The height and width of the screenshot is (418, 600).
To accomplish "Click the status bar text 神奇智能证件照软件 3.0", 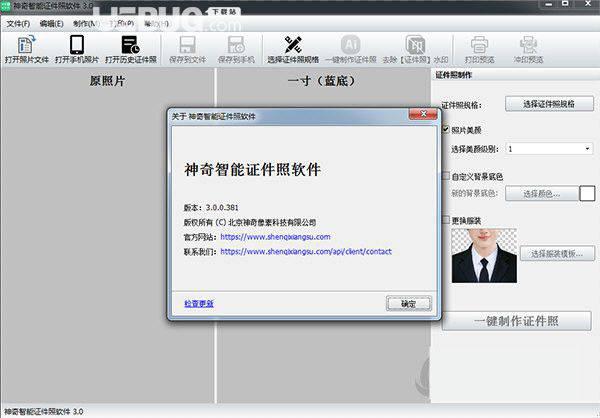I will (44, 411).
